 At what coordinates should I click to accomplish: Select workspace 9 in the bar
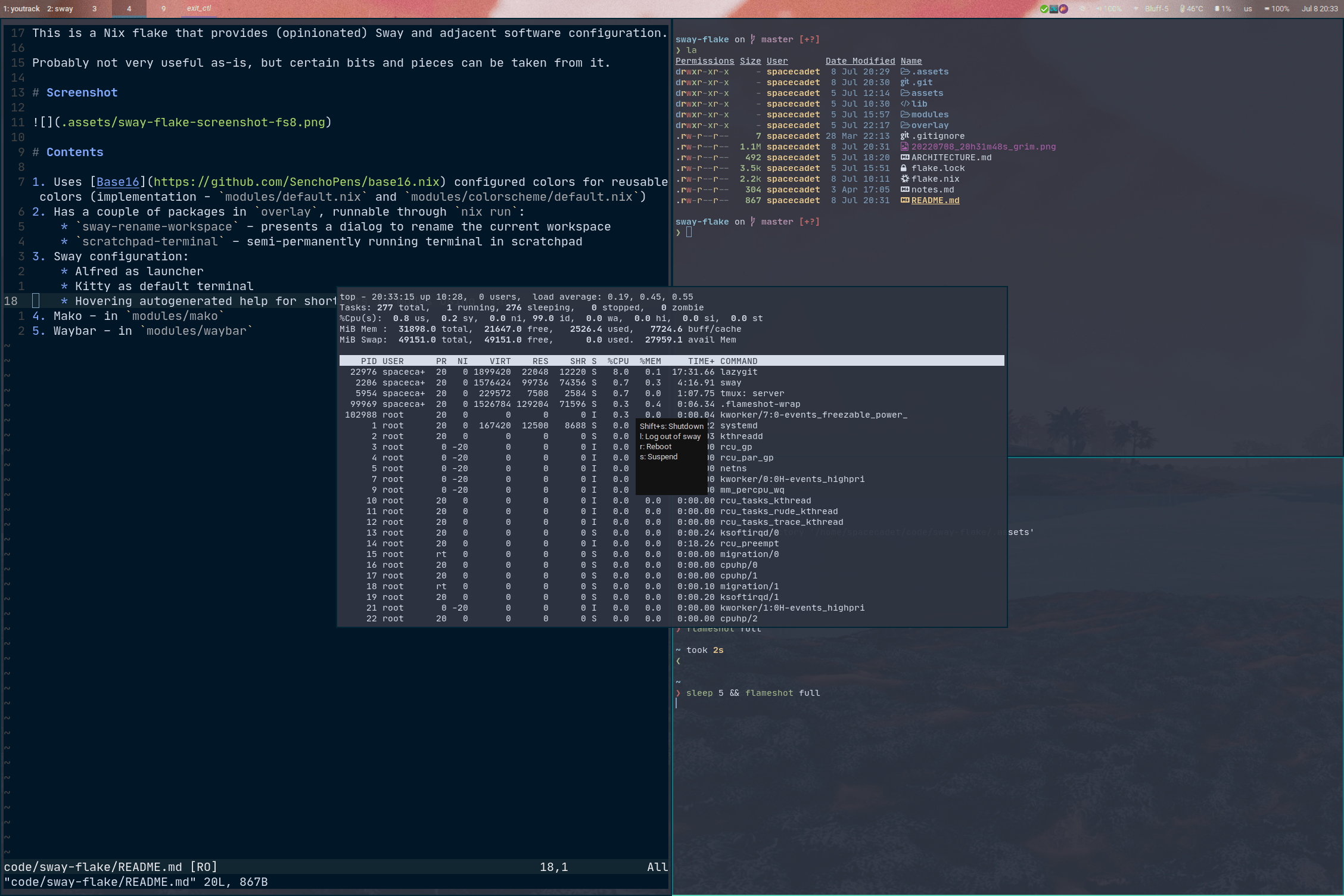click(163, 9)
